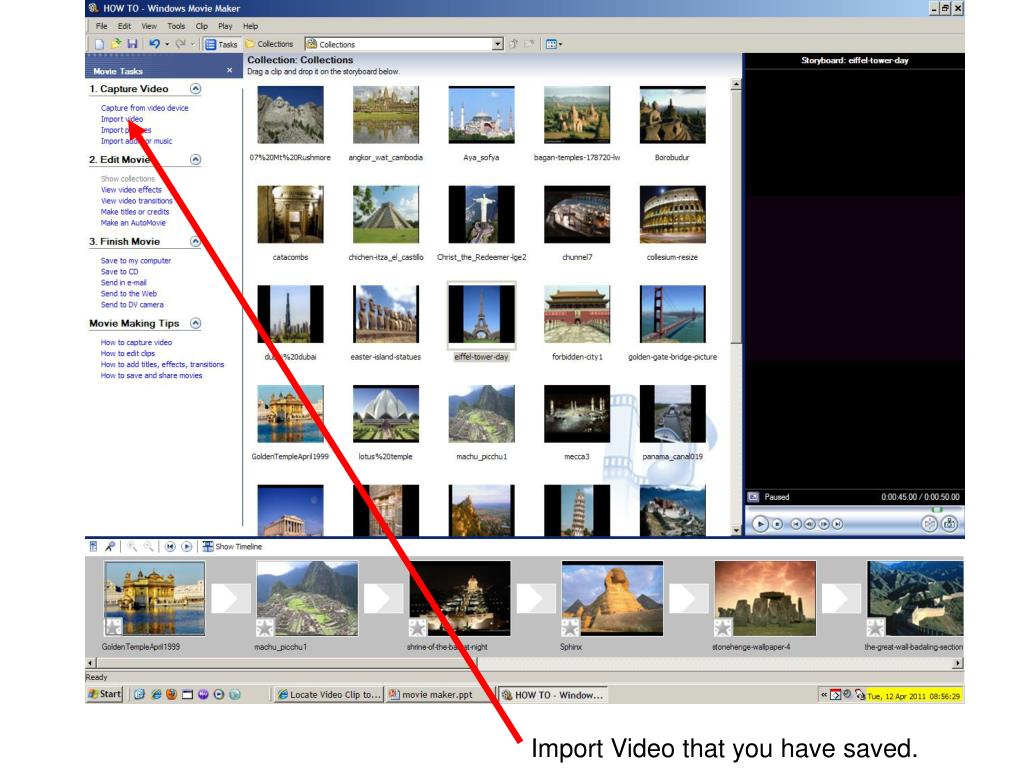Screen dimensions: 1024x768
Task: Click Show Timeline button
Action: pyautogui.click(x=232, y=547)
